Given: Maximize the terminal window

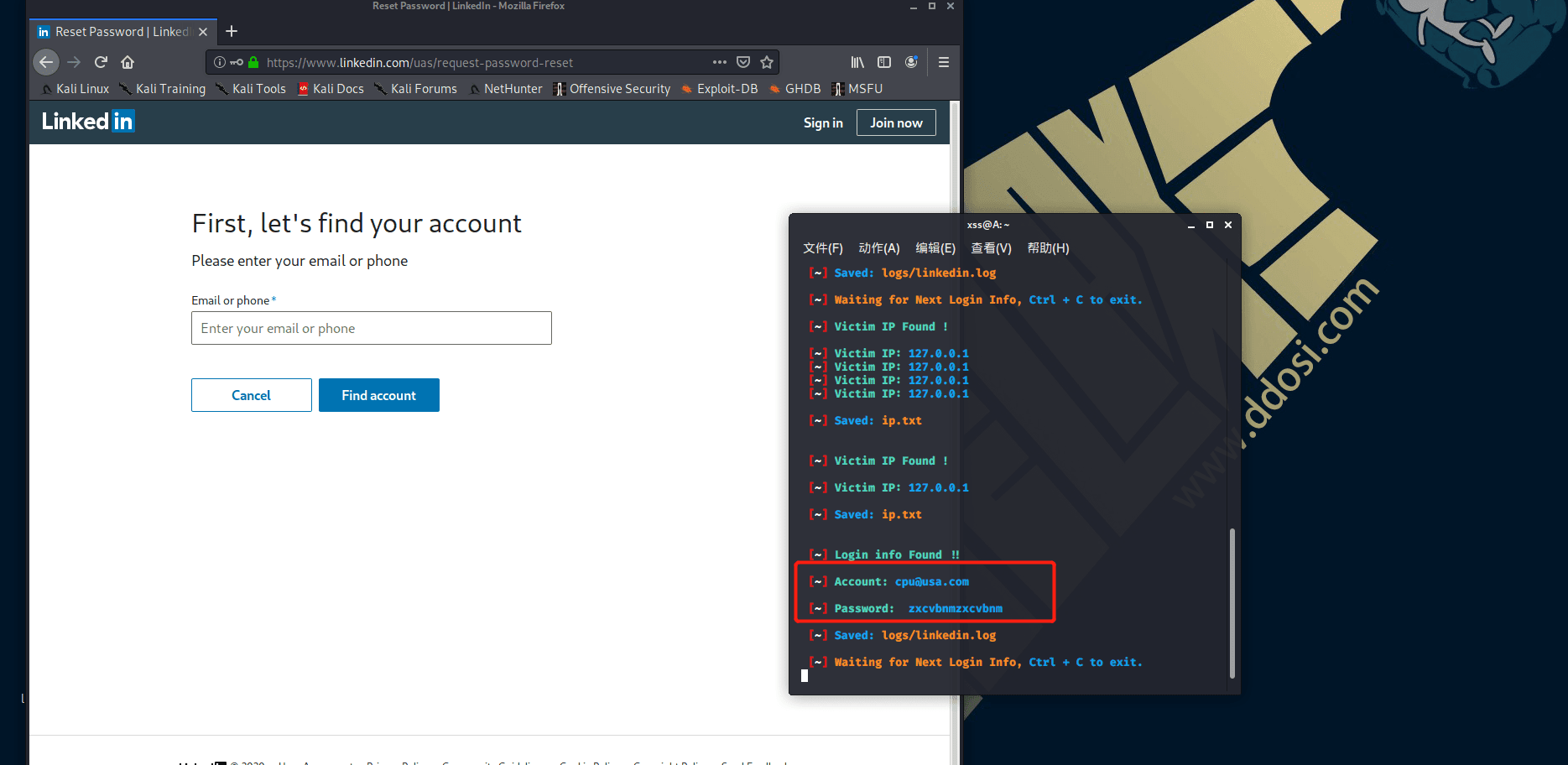Looking at the screenshot, I should (x=1210, y=225).
